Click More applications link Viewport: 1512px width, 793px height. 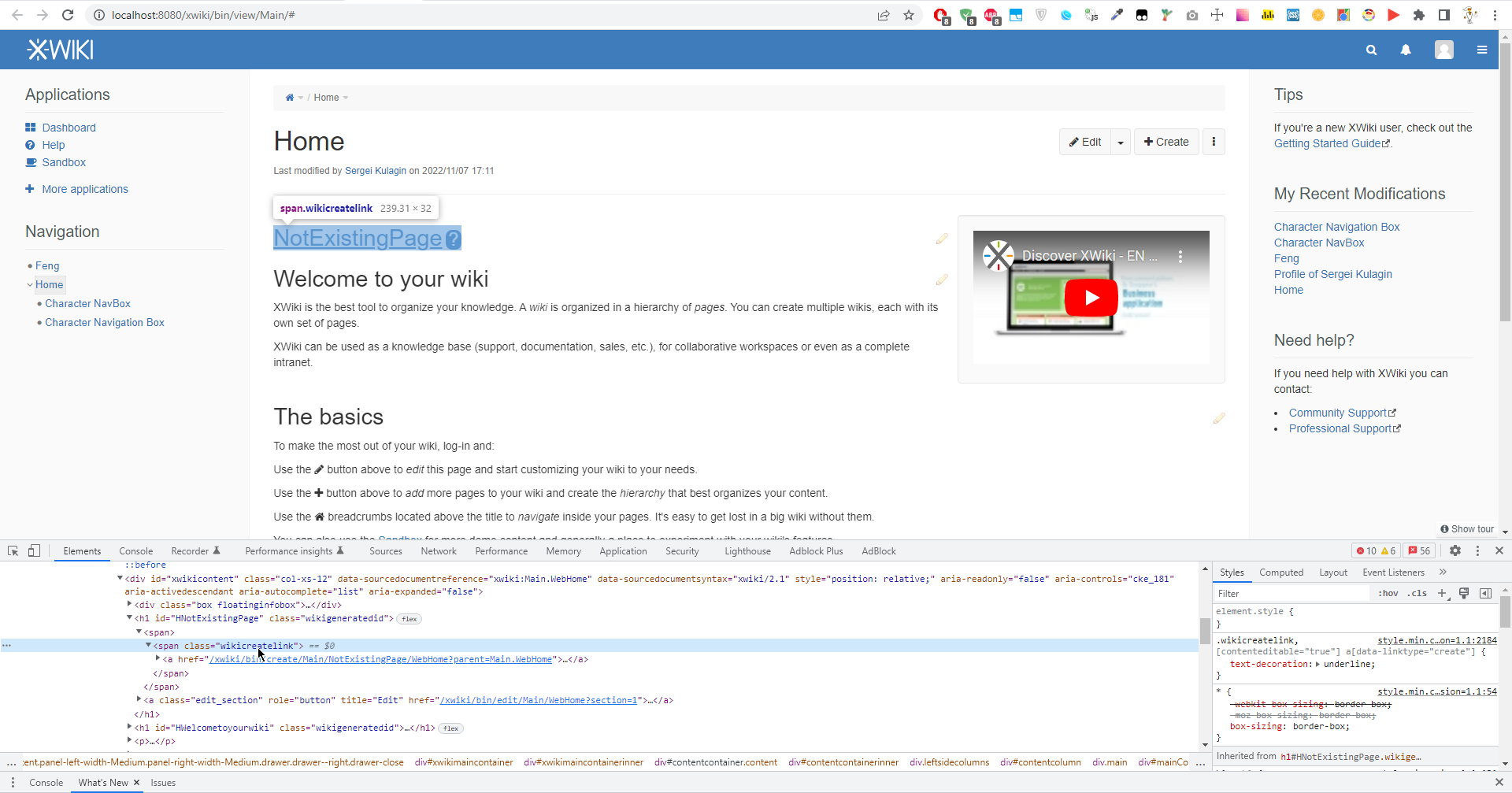tap(85, 189)
